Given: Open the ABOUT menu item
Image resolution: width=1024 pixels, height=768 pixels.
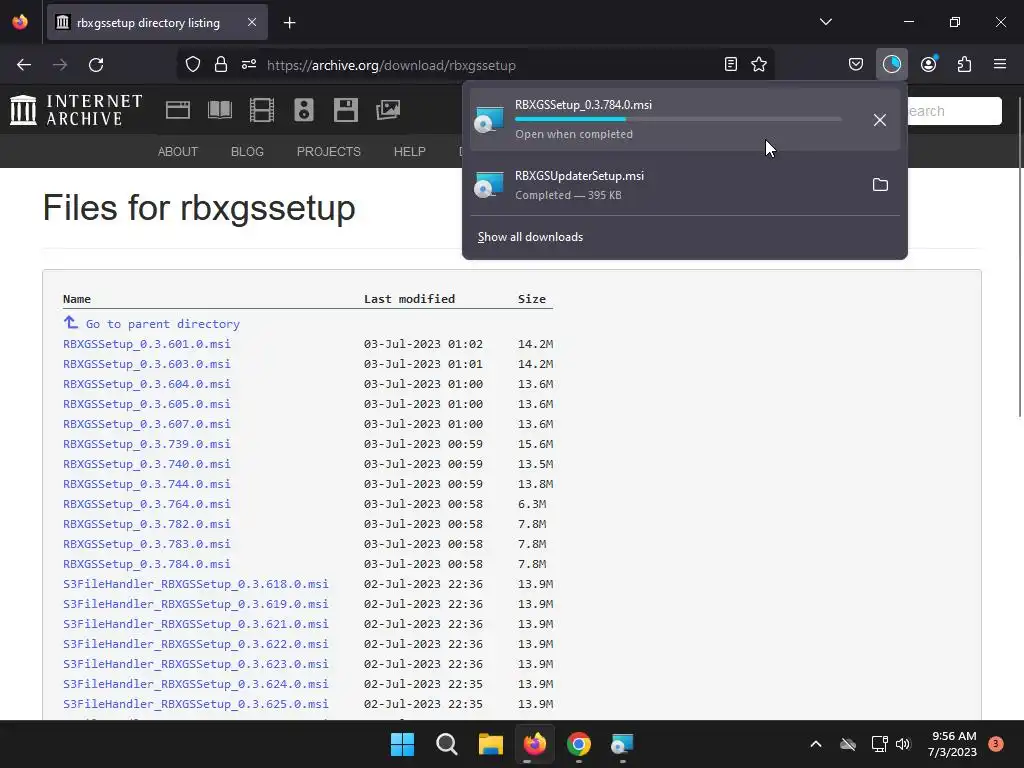Looking at the screenshot, I should (x=178, y=152).
